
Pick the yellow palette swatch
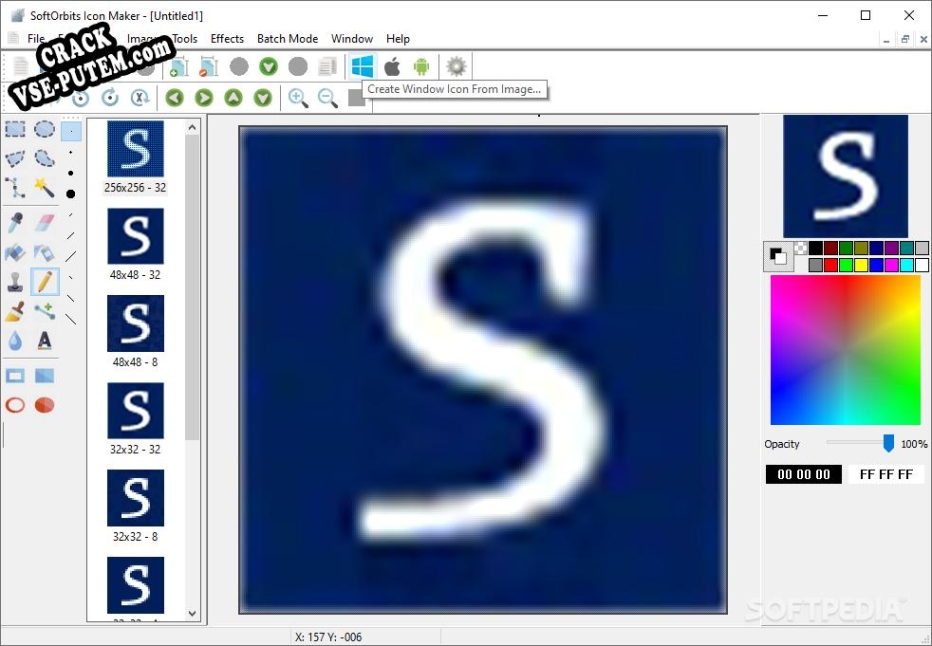861,264
